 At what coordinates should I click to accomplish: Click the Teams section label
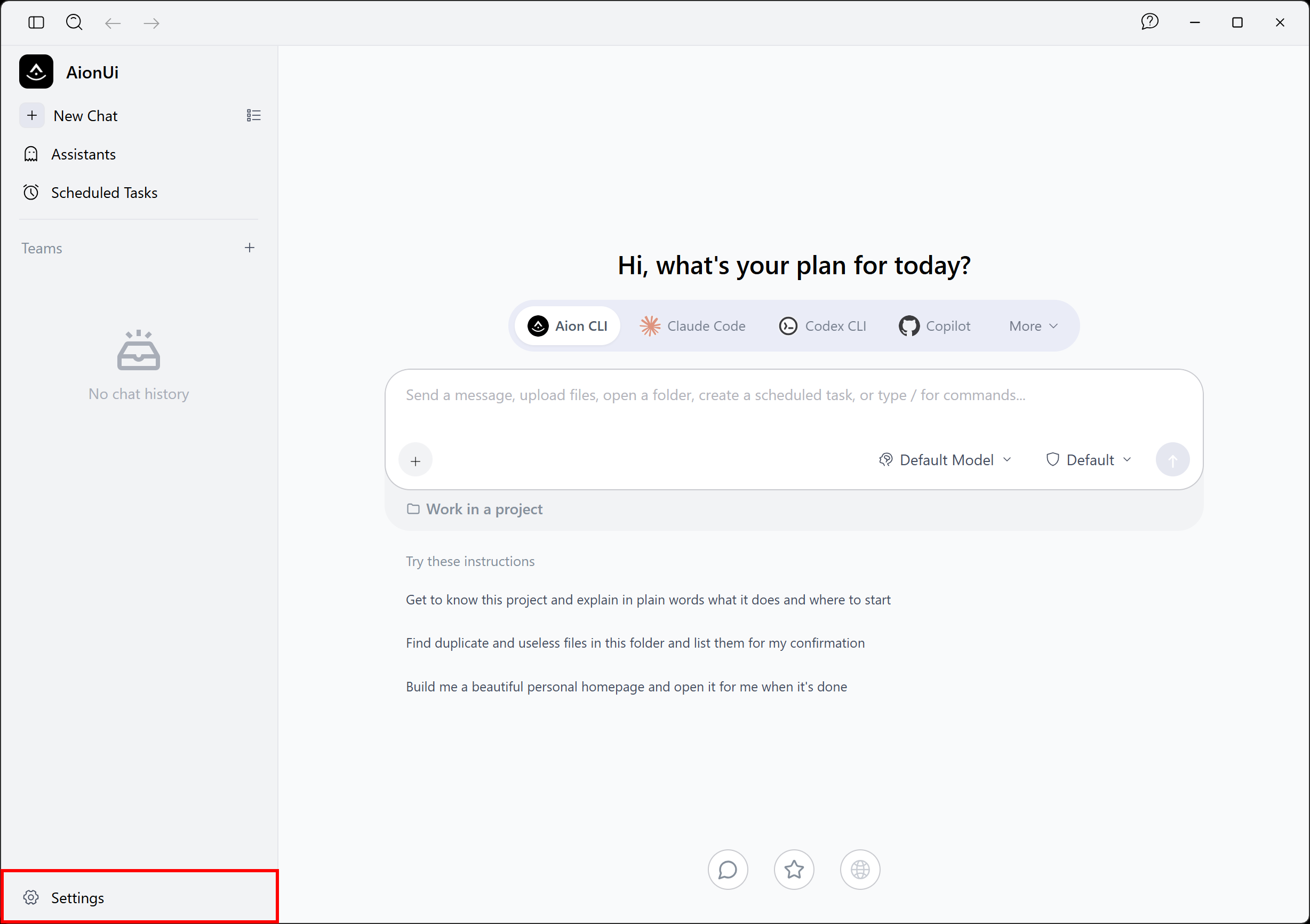(42, 248)
